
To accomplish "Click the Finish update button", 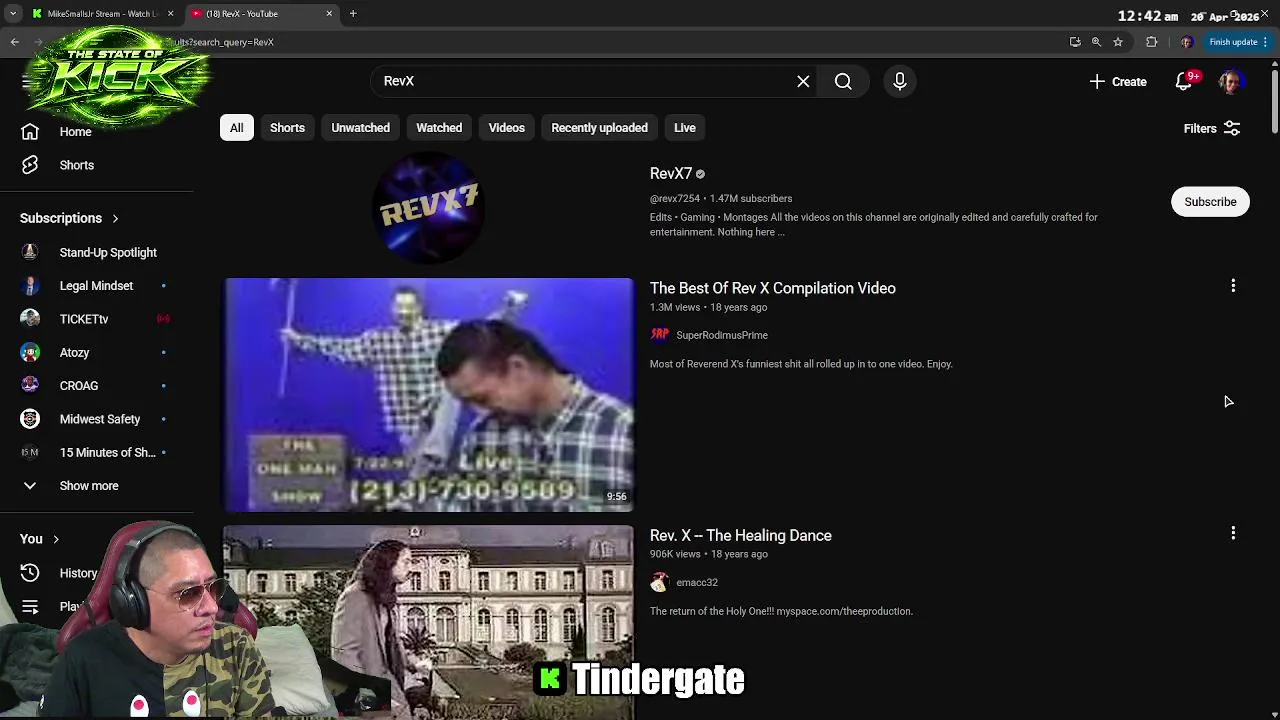I will [x=1238, y=42].
